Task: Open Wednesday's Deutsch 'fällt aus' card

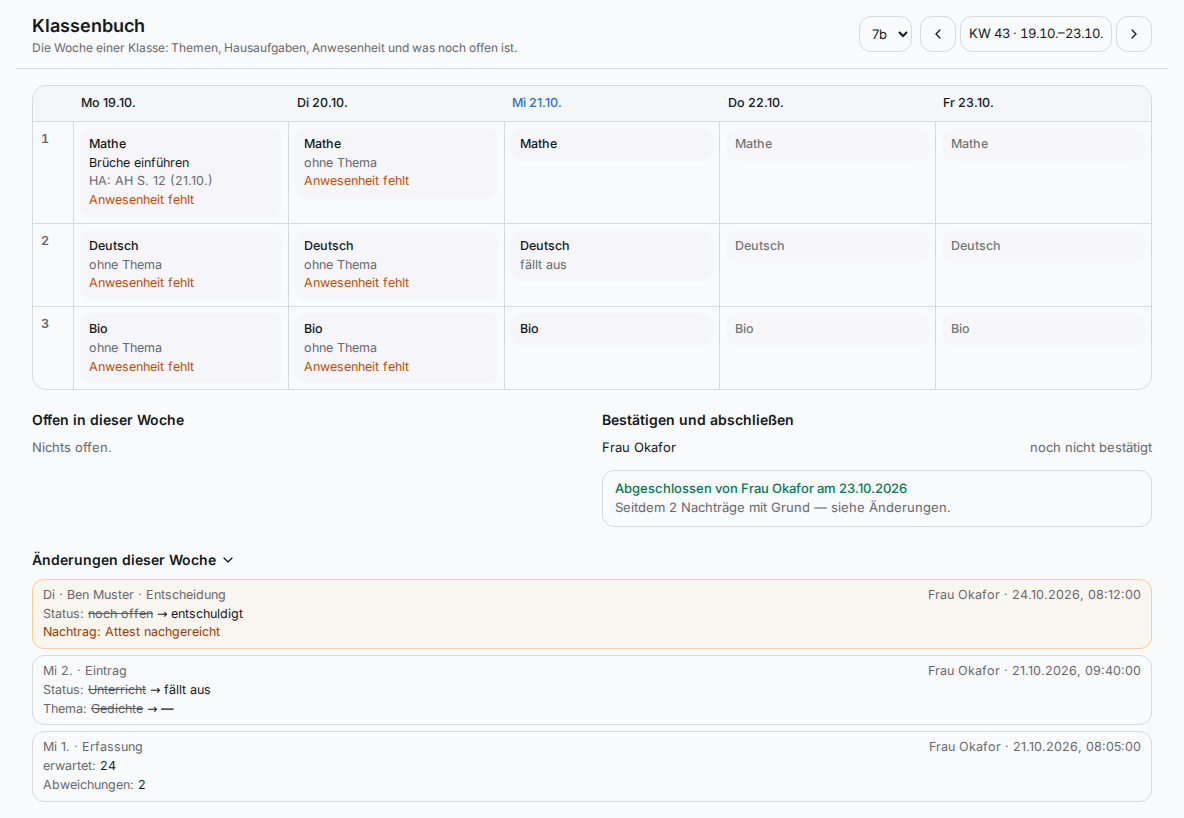Action: [612, 255]
